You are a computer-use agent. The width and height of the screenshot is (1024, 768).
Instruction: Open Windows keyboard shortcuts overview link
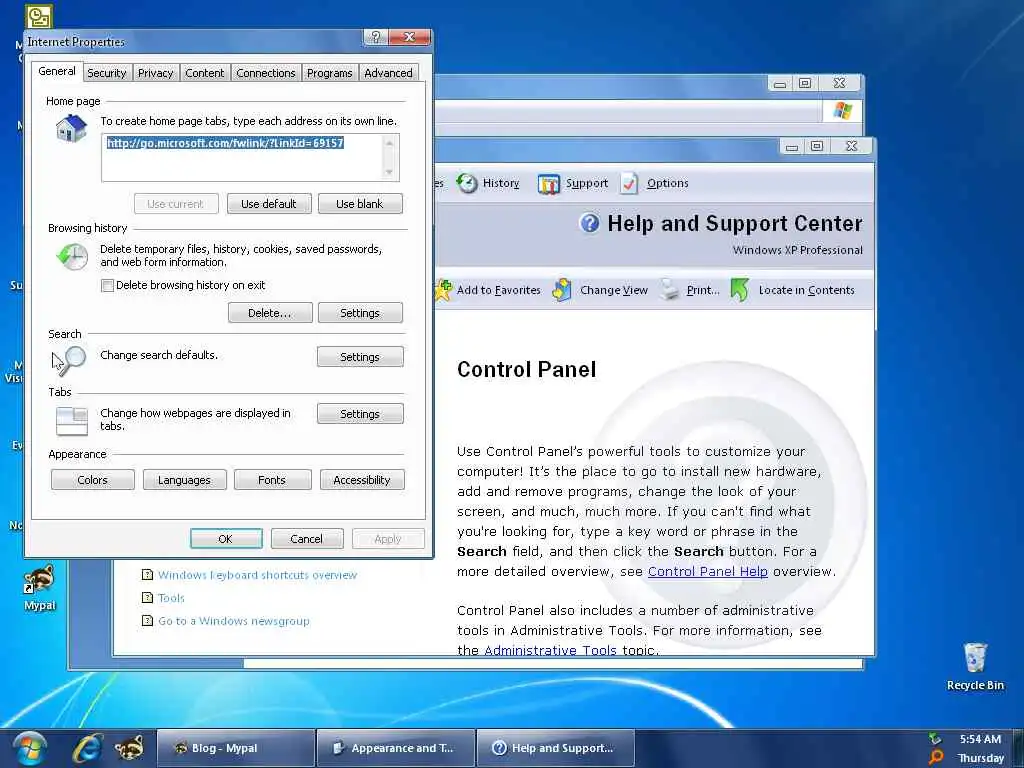coord(257,575)
